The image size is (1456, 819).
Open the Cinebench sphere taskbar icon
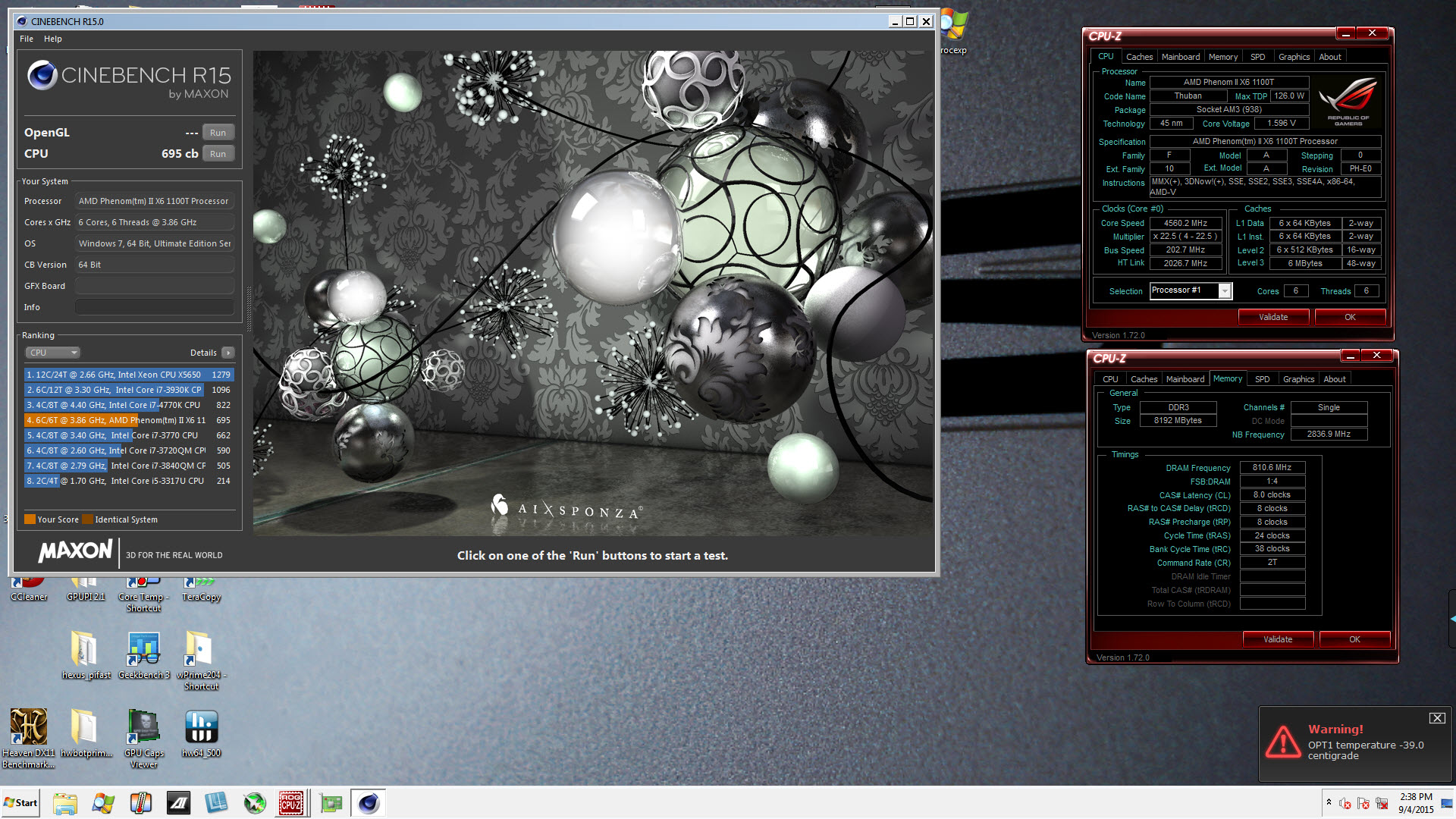click(x=369, y=803)
